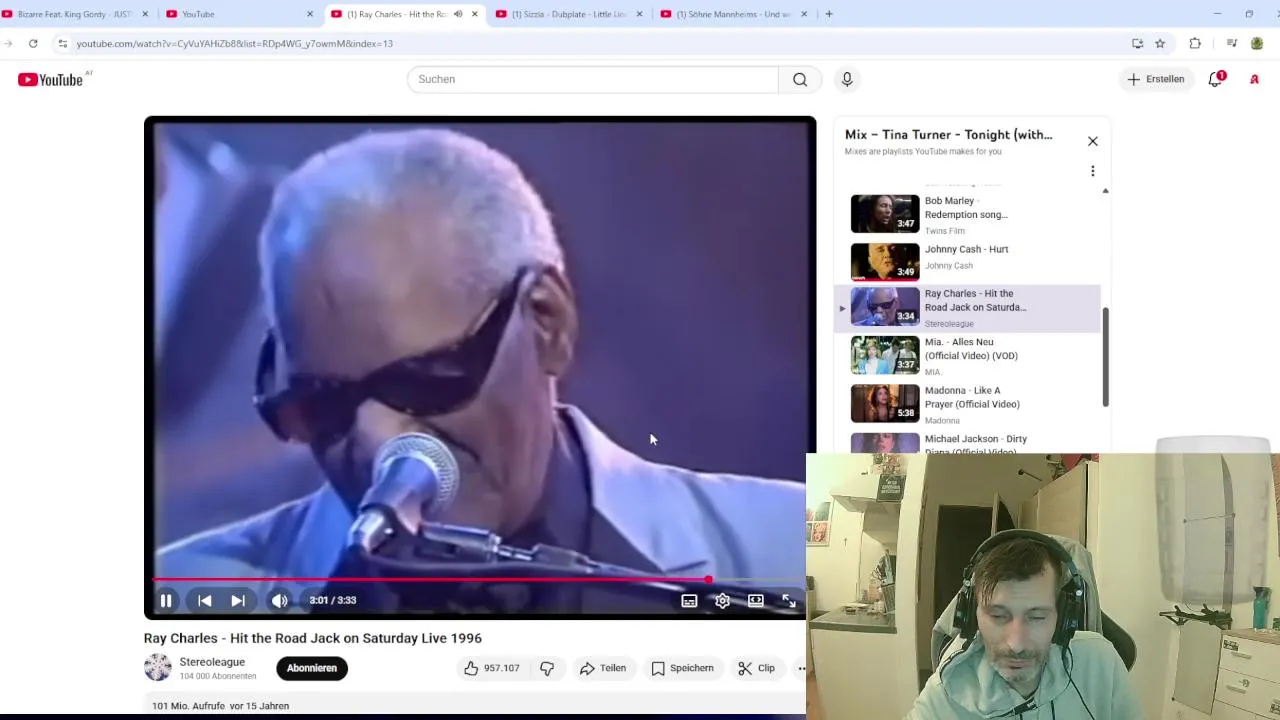Create a Clip of the video

(x=757, y=668)
